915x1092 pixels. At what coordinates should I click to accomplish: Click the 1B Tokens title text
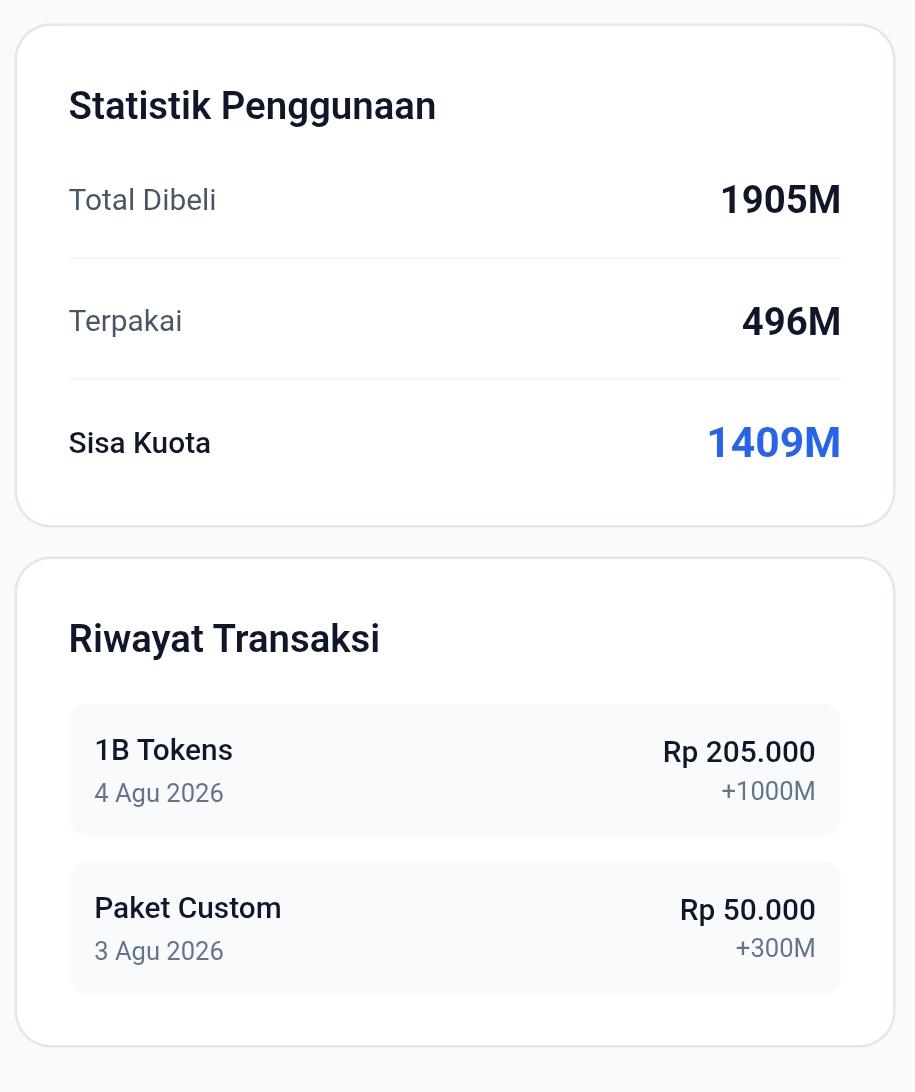click(x=164, y=750)
